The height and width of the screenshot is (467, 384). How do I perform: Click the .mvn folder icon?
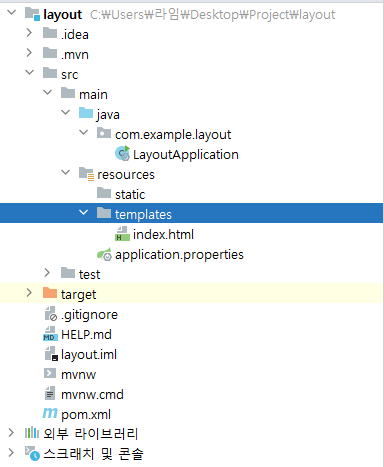[x=50, y=53]
